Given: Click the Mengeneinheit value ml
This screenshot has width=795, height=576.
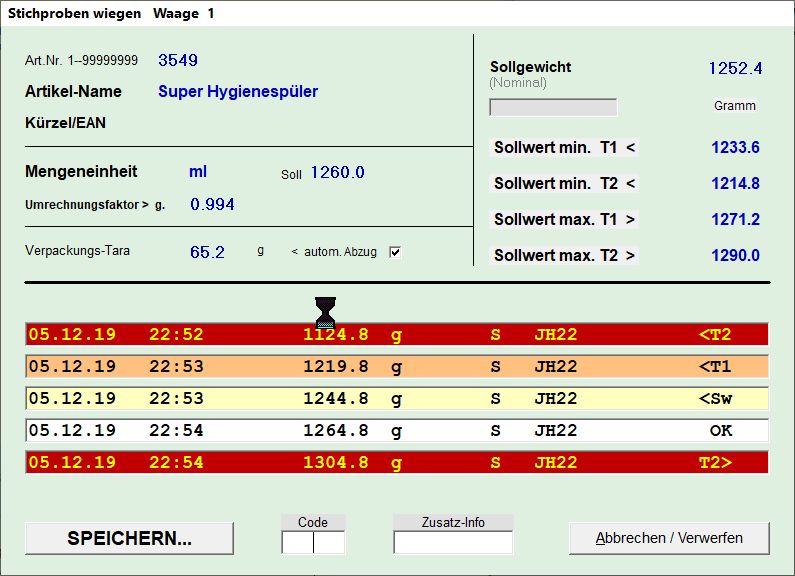Looking at the screenshot, I should 198,172.
